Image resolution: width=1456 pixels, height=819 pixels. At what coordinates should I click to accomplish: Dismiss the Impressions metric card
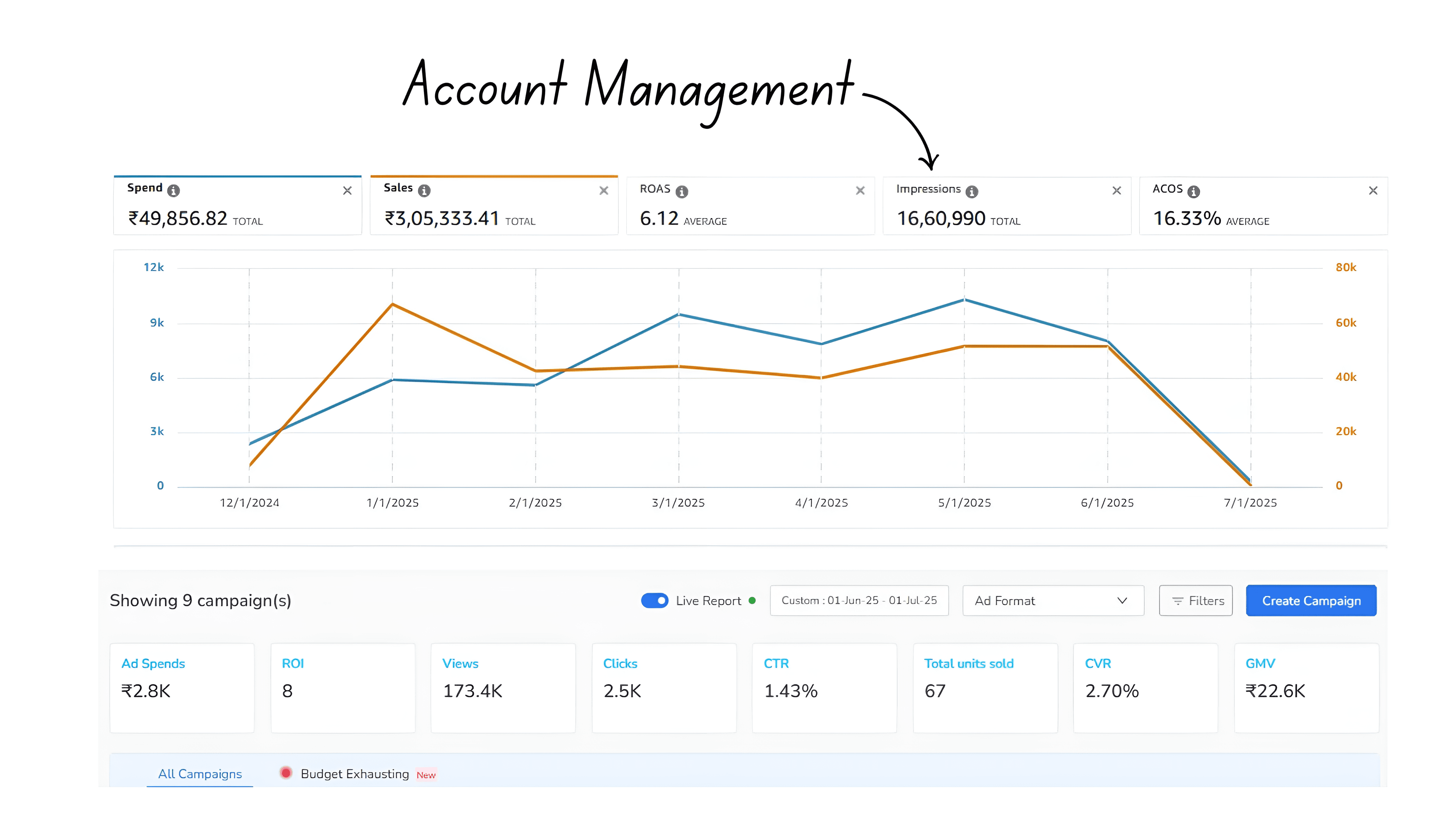click(x=1116, y=191)
